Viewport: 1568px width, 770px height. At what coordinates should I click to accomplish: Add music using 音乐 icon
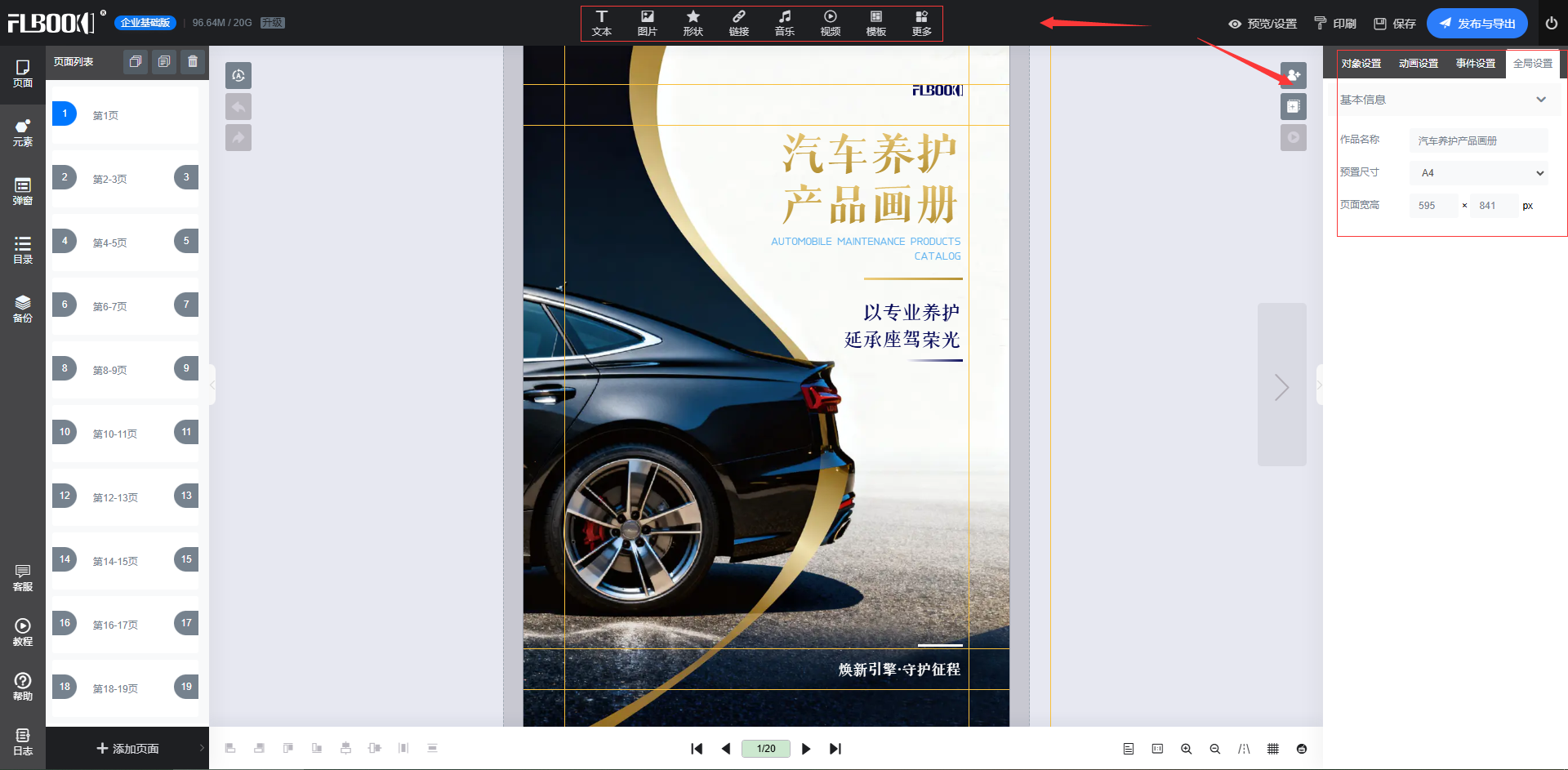(x=784, y=23)
